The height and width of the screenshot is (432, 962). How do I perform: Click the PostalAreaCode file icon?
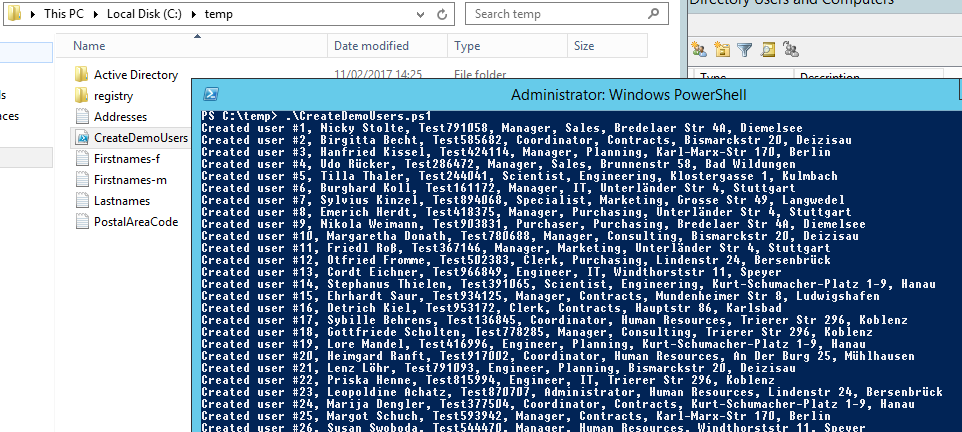82,221
